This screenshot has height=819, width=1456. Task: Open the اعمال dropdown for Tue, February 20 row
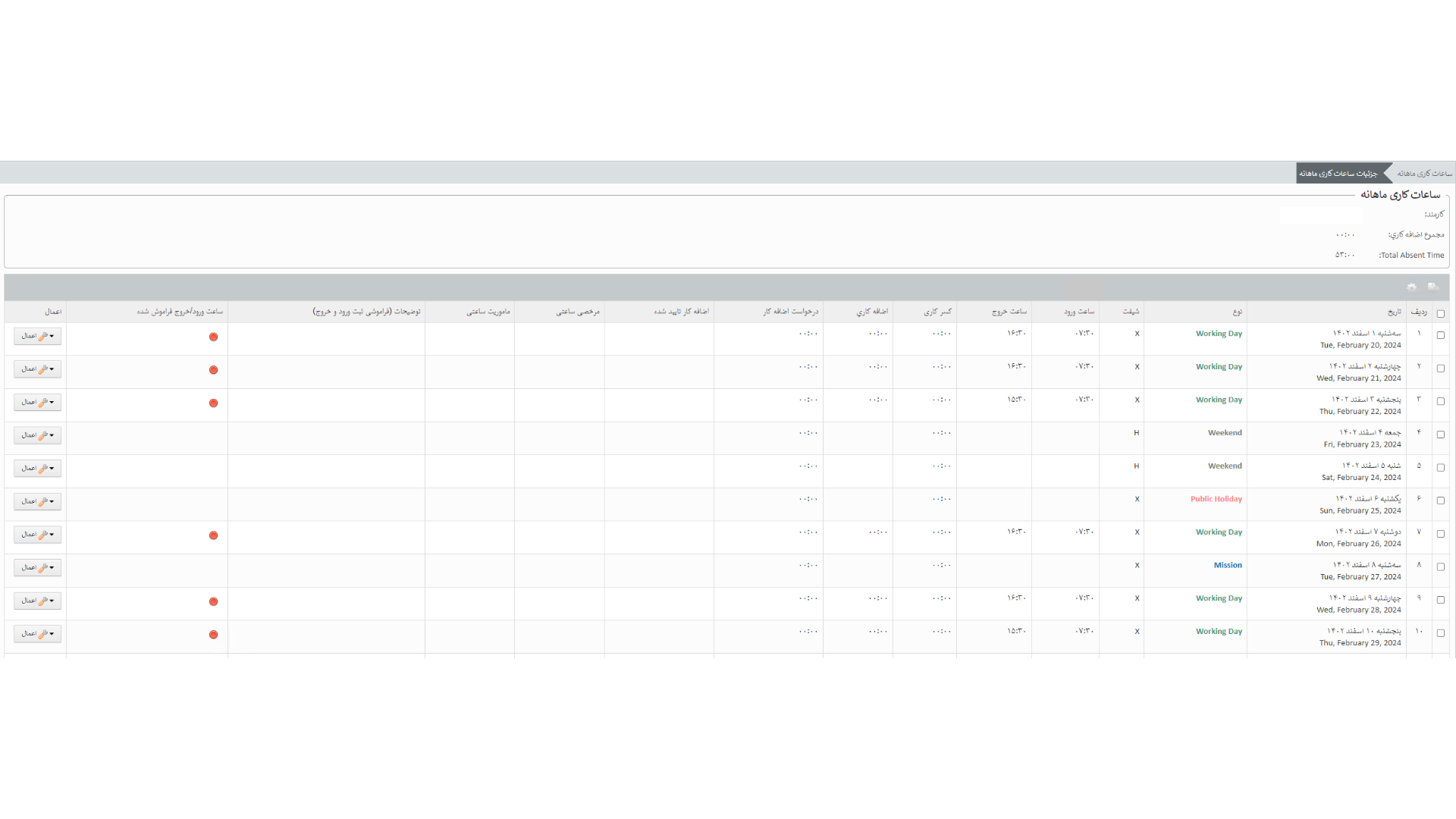[x=37, y=336]
